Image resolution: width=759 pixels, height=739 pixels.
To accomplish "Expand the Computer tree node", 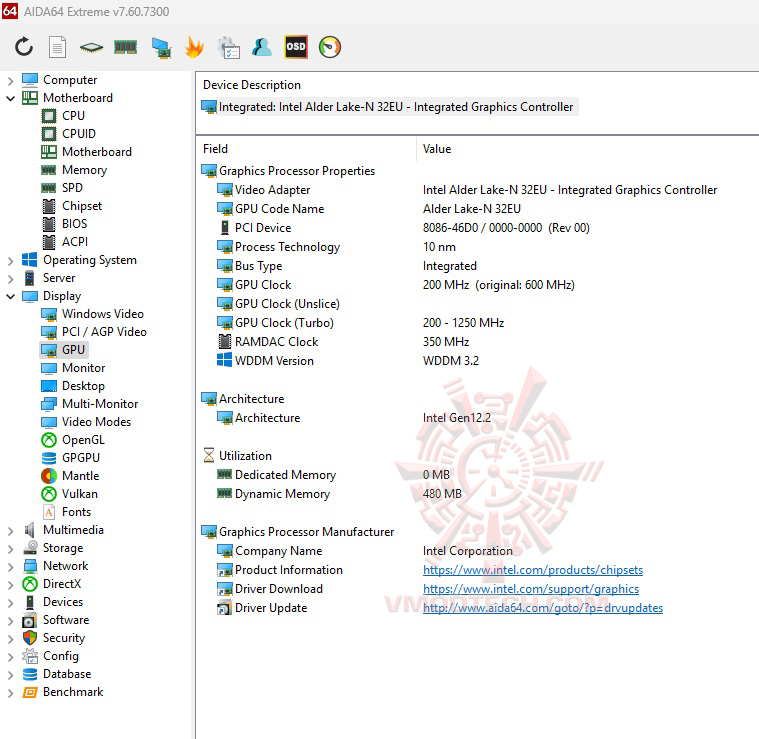I will point(10,80).
